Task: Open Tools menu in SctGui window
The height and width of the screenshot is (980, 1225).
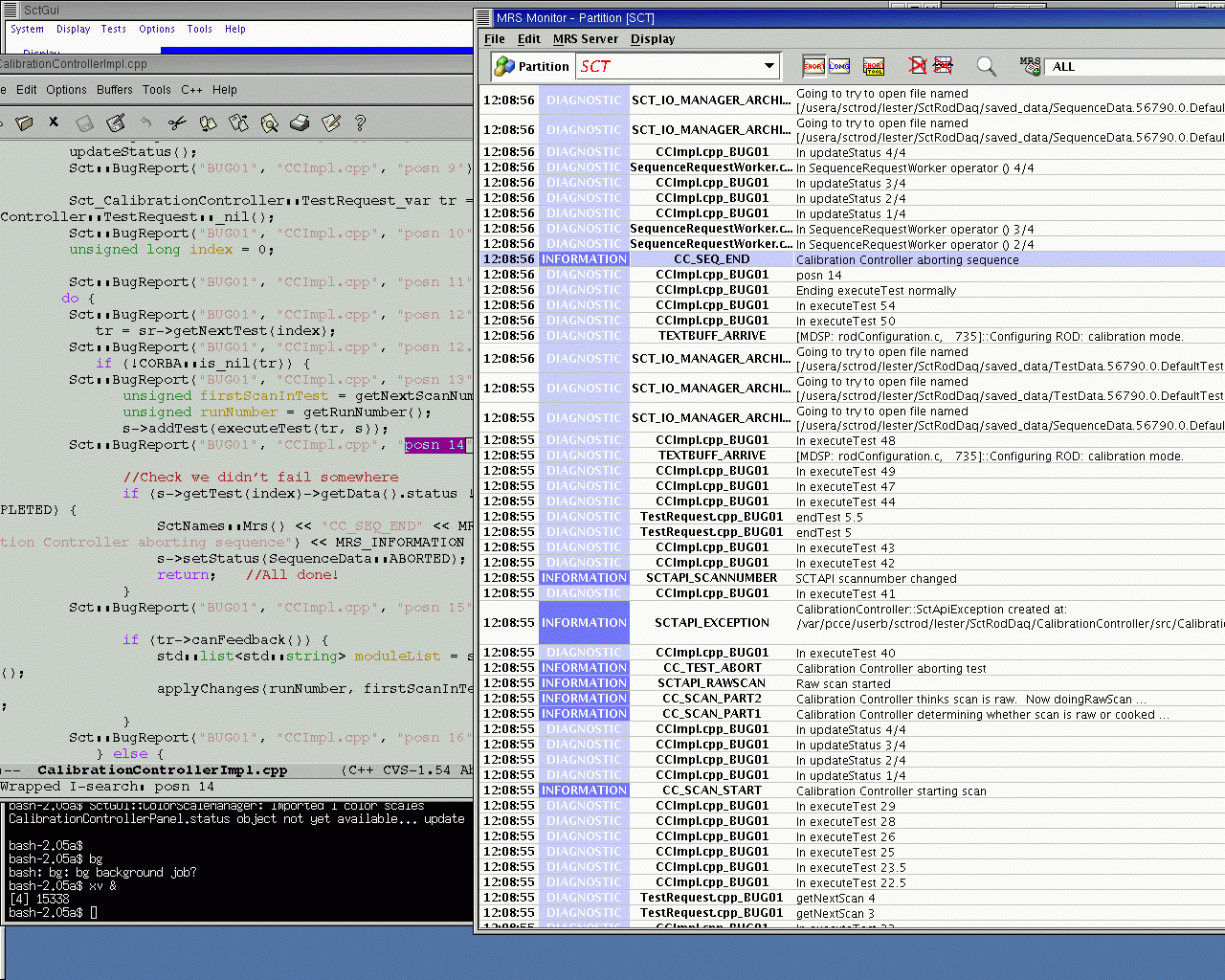Action: [200, 29]
